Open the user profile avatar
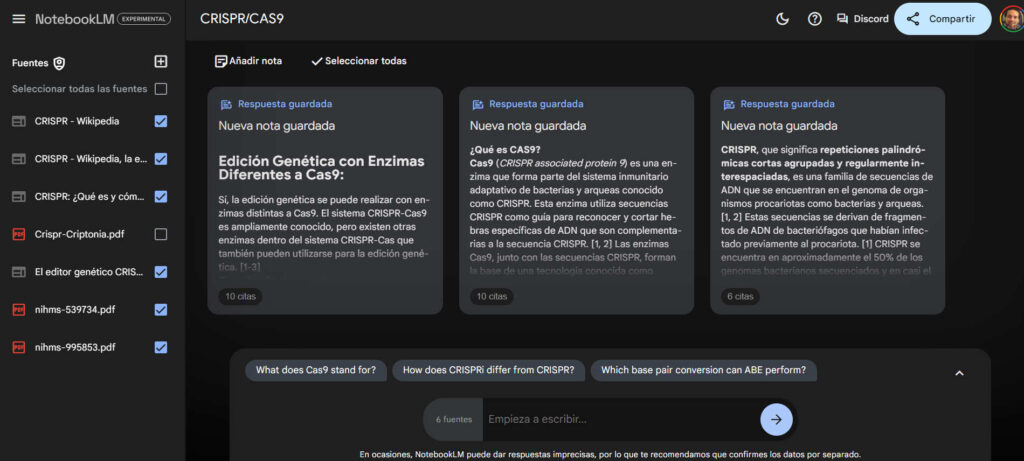The height and width of the screenshot is (461, 1024). click(x=1010, y=19)
